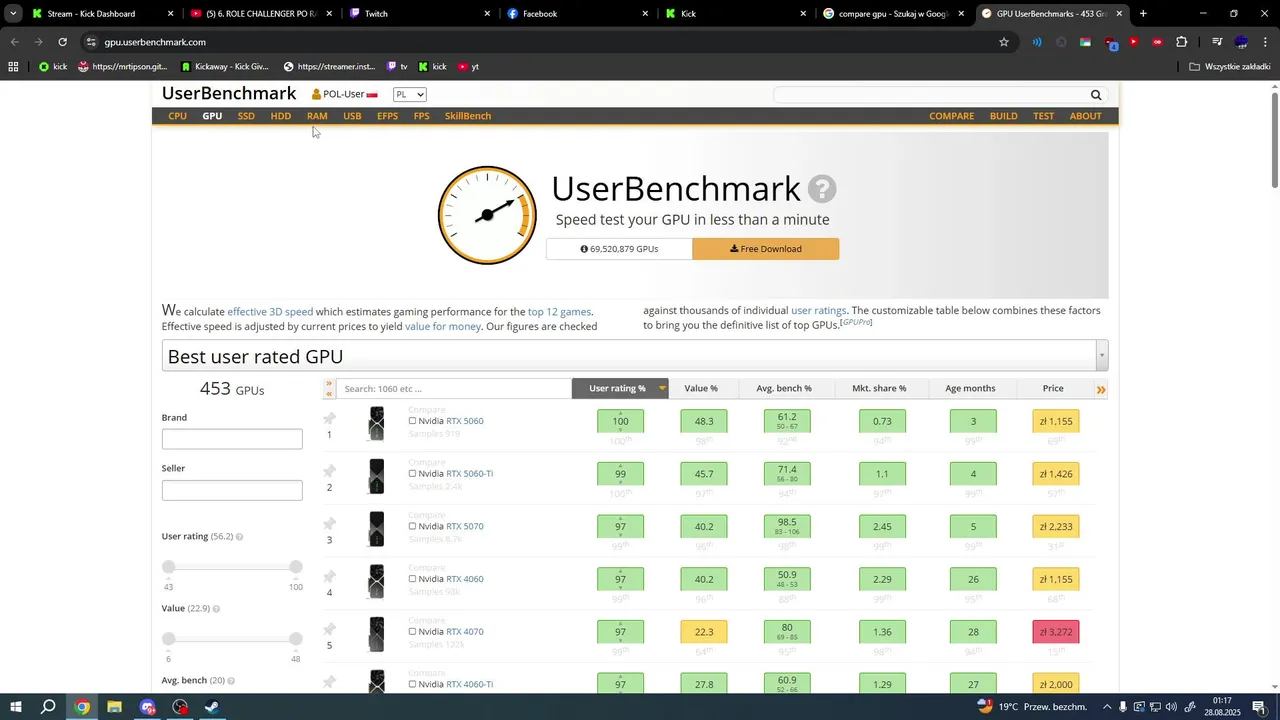Open Wszystkie zakładki bookmarks folder
1280x720 pixels.
tap(1229, 67)
